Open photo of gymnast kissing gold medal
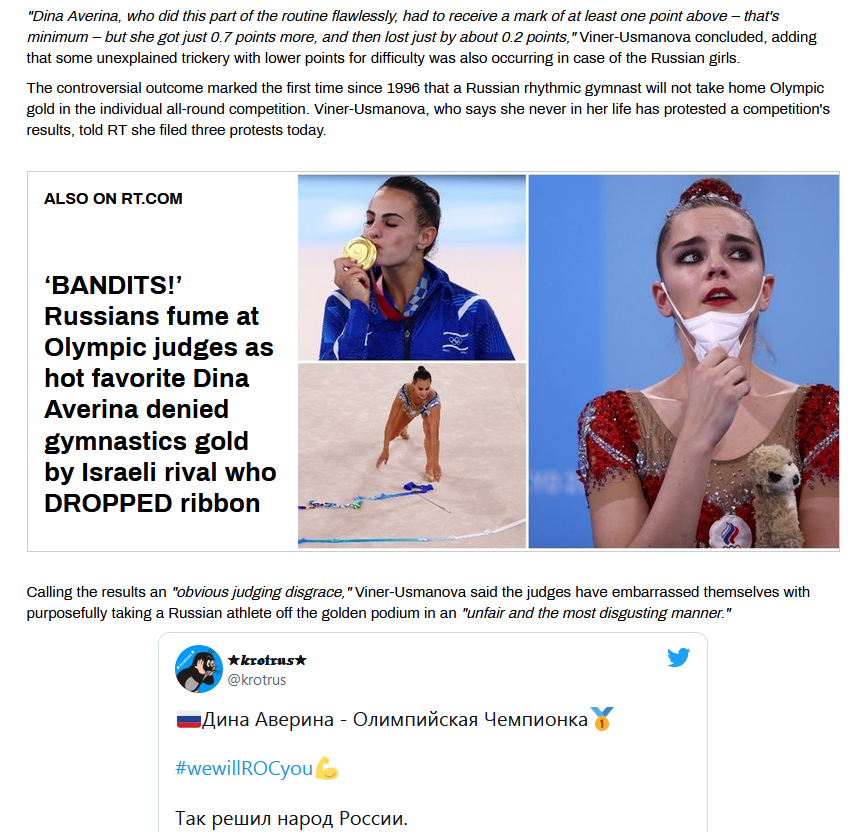859x832 pixels. click(x=411, y=267)
